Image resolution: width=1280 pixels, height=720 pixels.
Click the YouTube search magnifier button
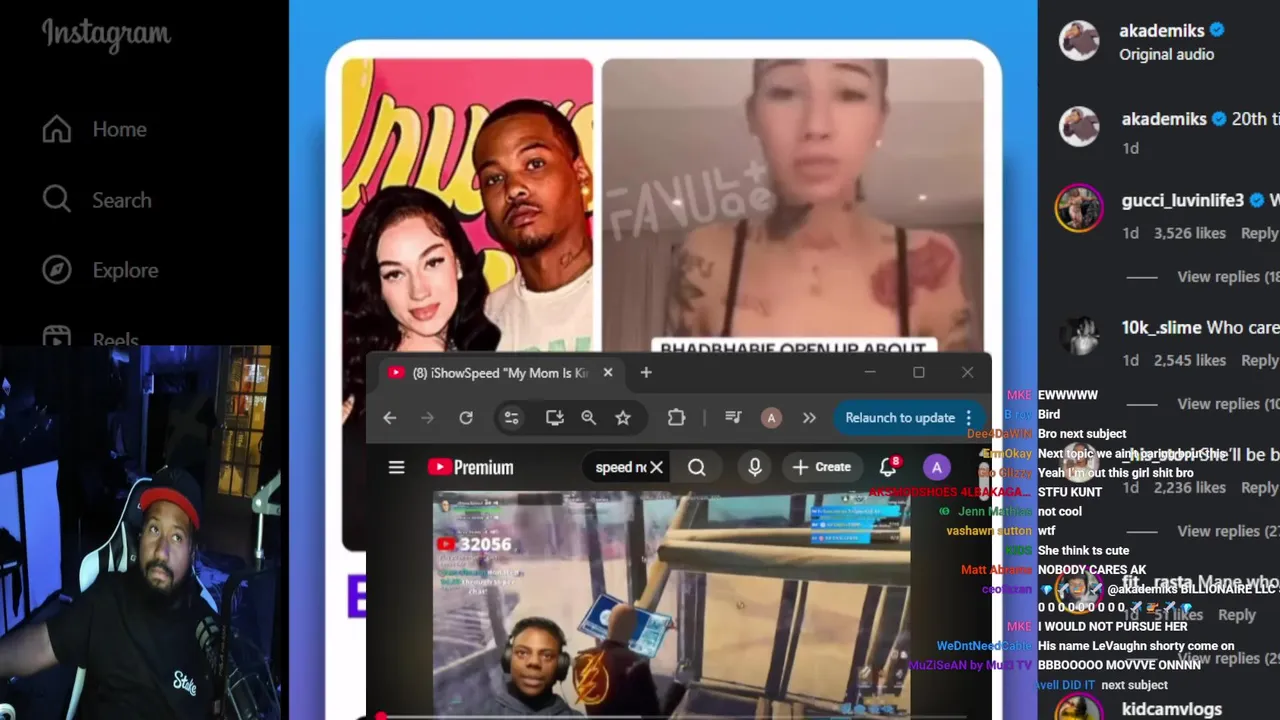tap(697, 467)
